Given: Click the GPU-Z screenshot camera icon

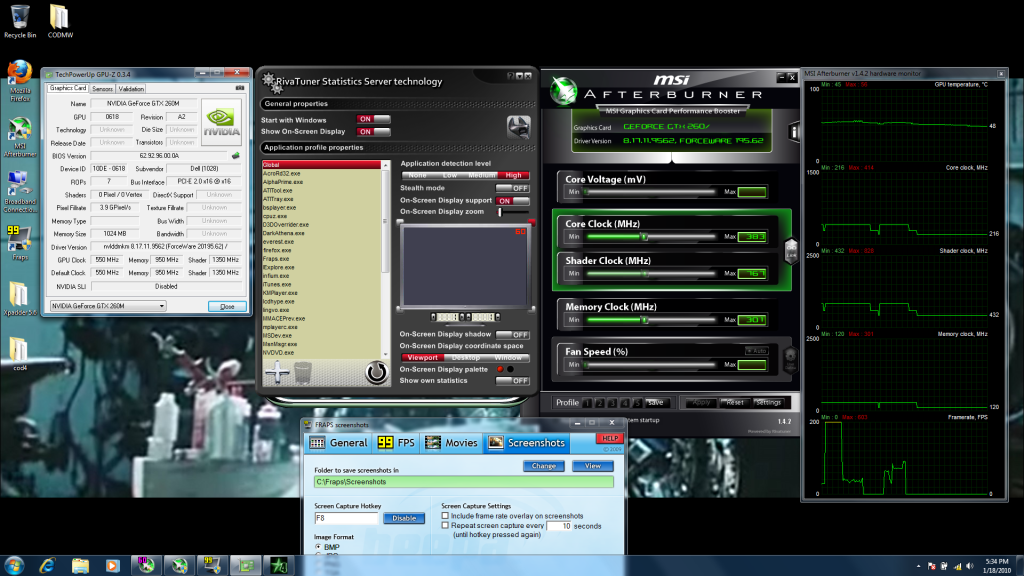Looking at the screenshot, I should tap(240, 88).
